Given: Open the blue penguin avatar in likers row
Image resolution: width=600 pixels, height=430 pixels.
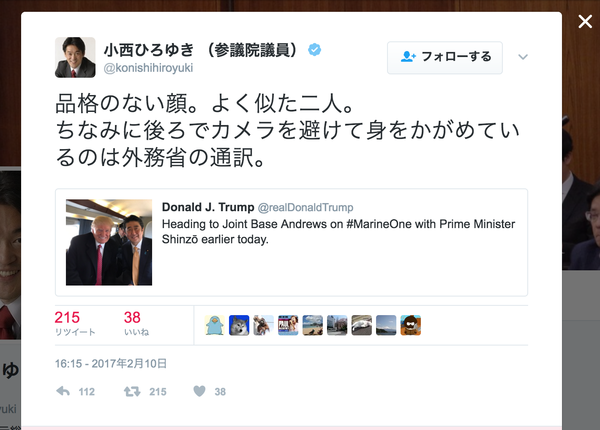Looking at the screenshot, I should click(215, 325).
